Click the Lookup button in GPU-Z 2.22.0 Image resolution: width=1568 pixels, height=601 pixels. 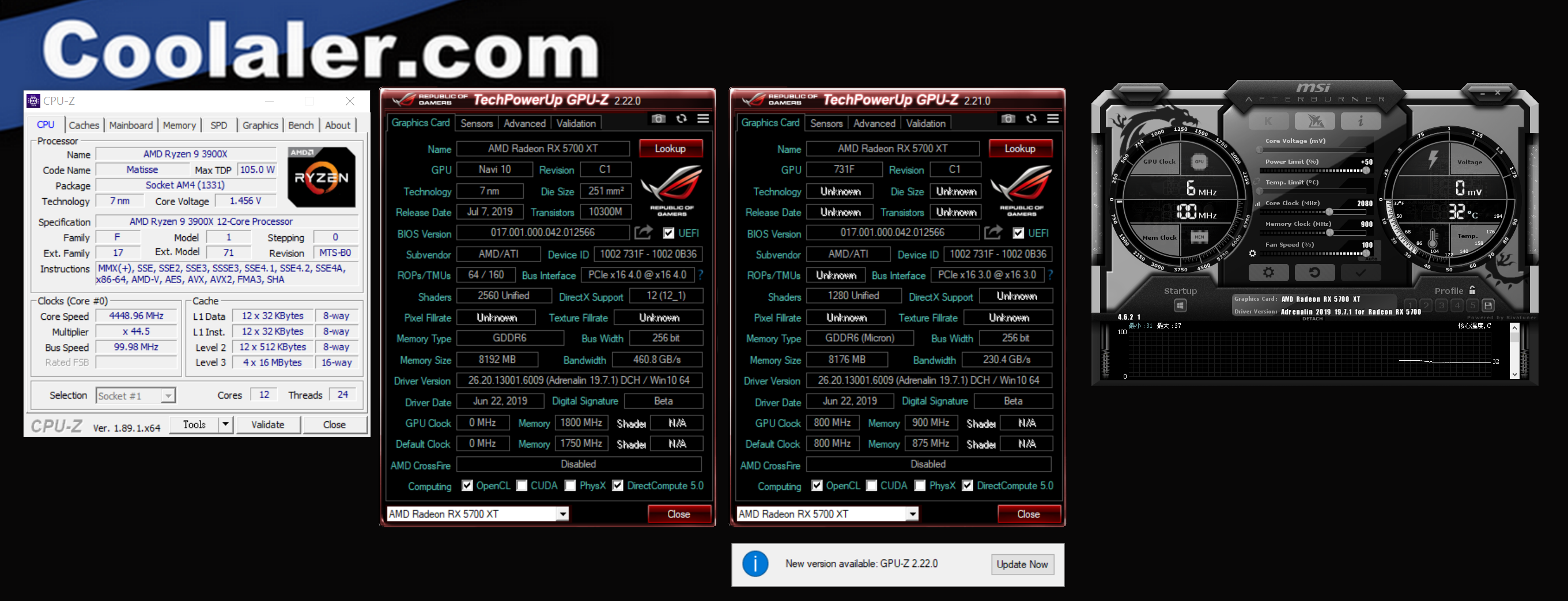pos(670,149)
